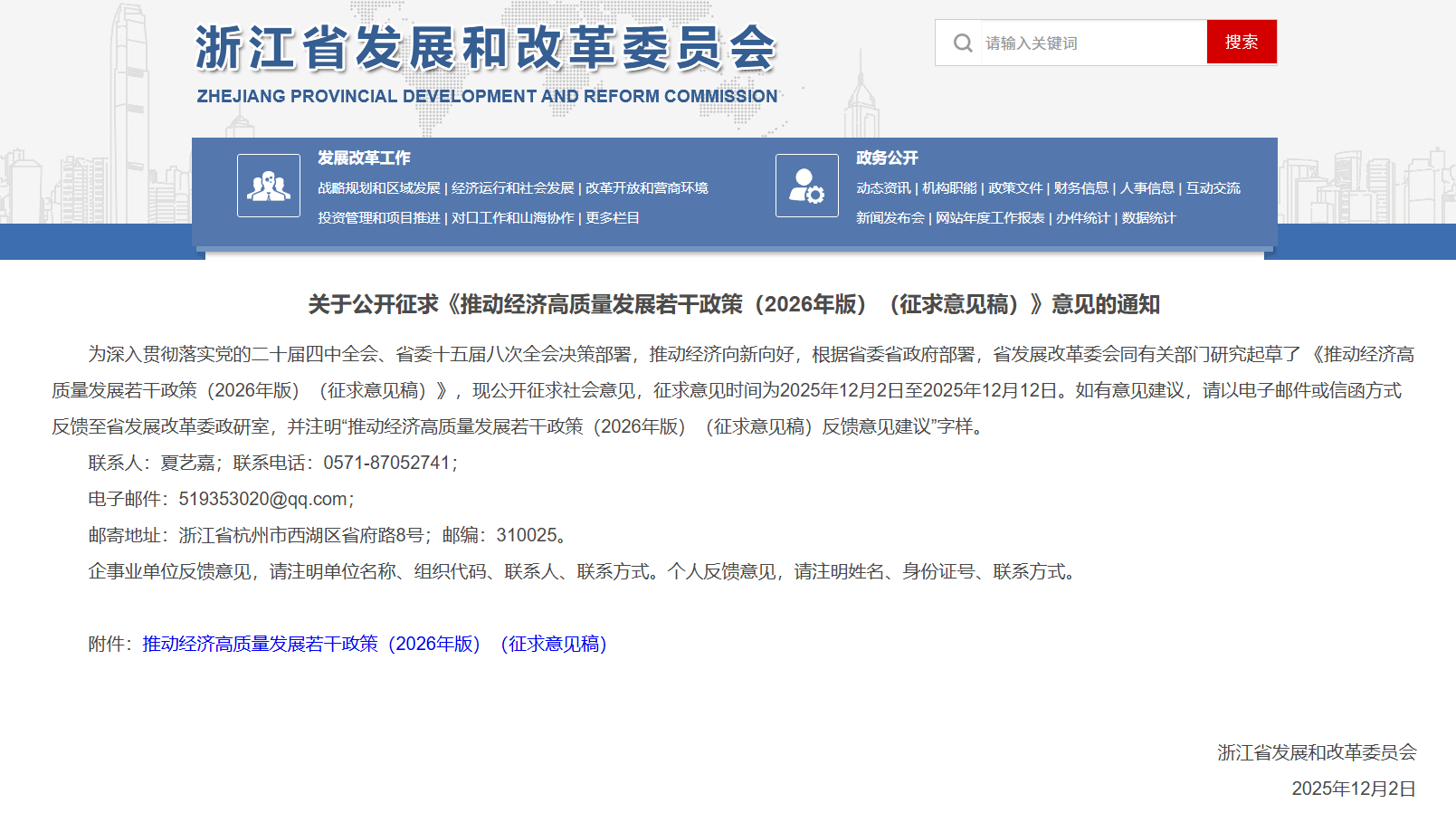Select 财务信息 menu item
Viewport: 1456px width, 832px height.
click(x=1080, y=188)
